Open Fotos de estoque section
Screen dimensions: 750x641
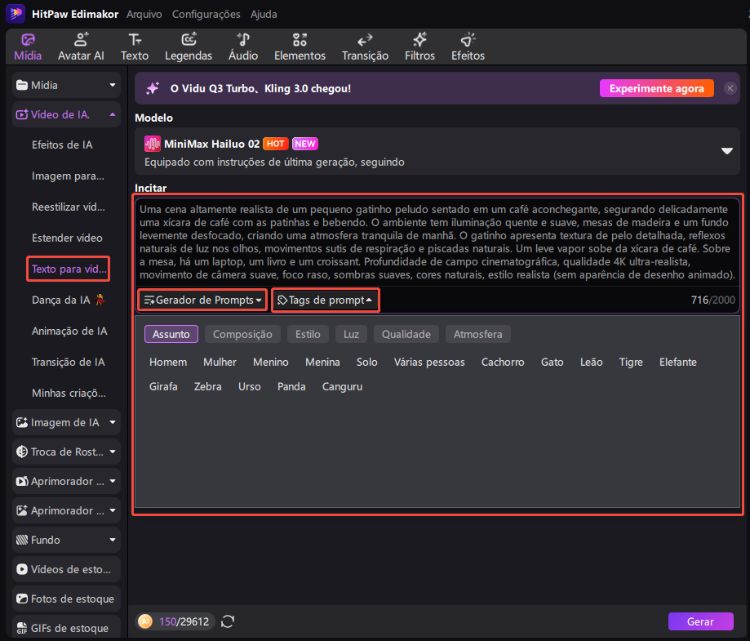(66, 599)
